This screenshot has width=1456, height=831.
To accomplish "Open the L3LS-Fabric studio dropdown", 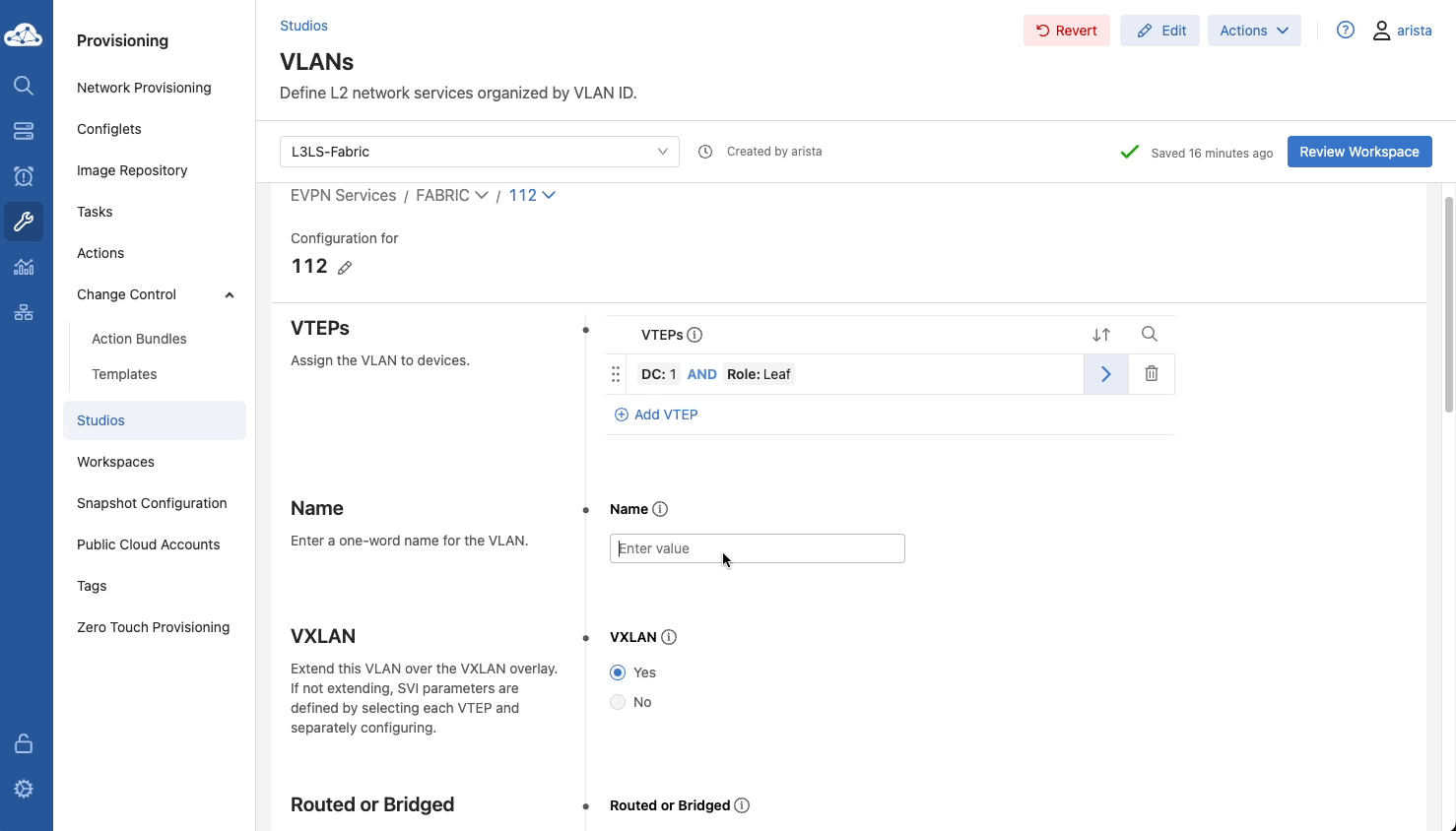I will point(479,152).
